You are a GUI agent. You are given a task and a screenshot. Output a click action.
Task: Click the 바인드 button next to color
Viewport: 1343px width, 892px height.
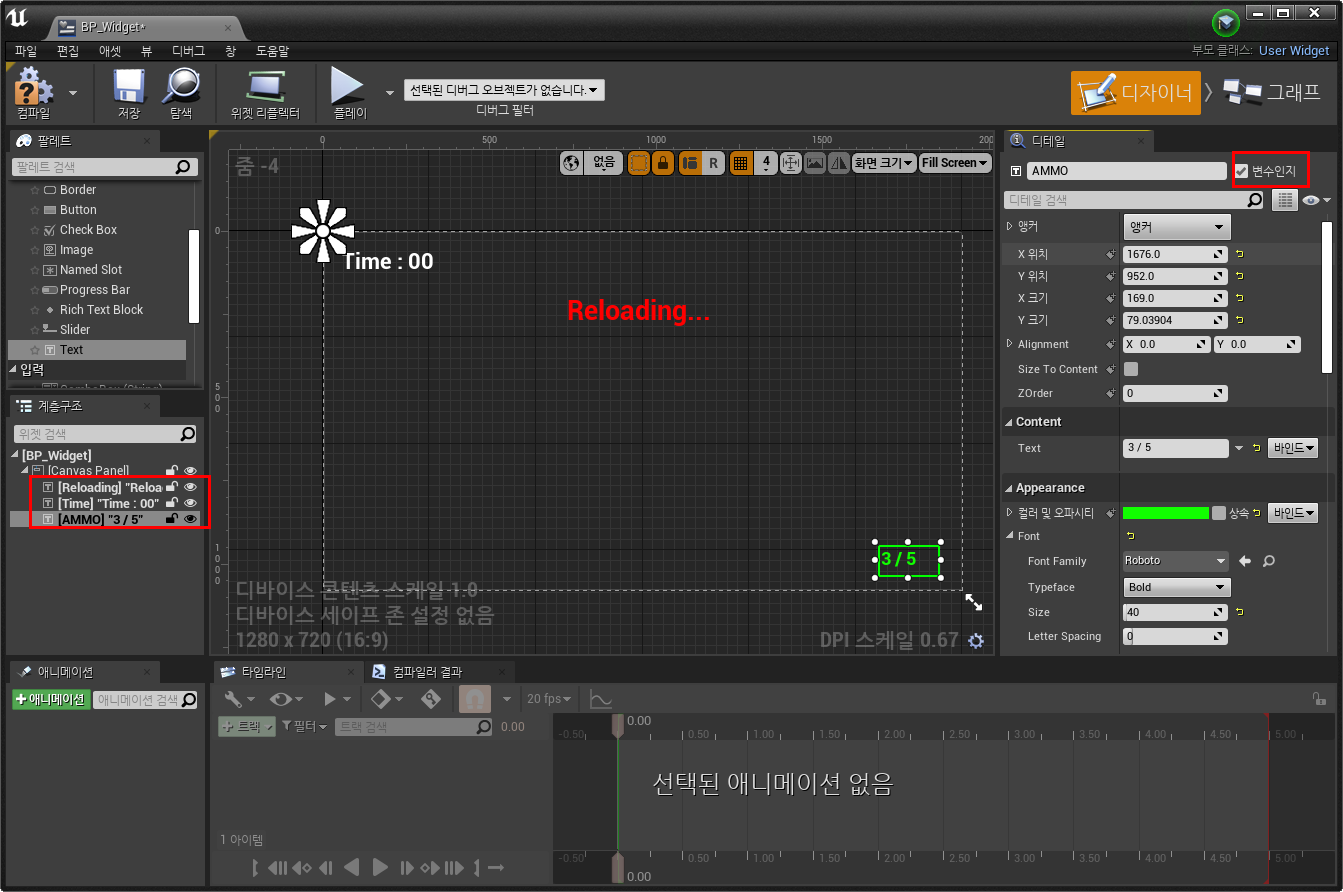point(1293,513)
